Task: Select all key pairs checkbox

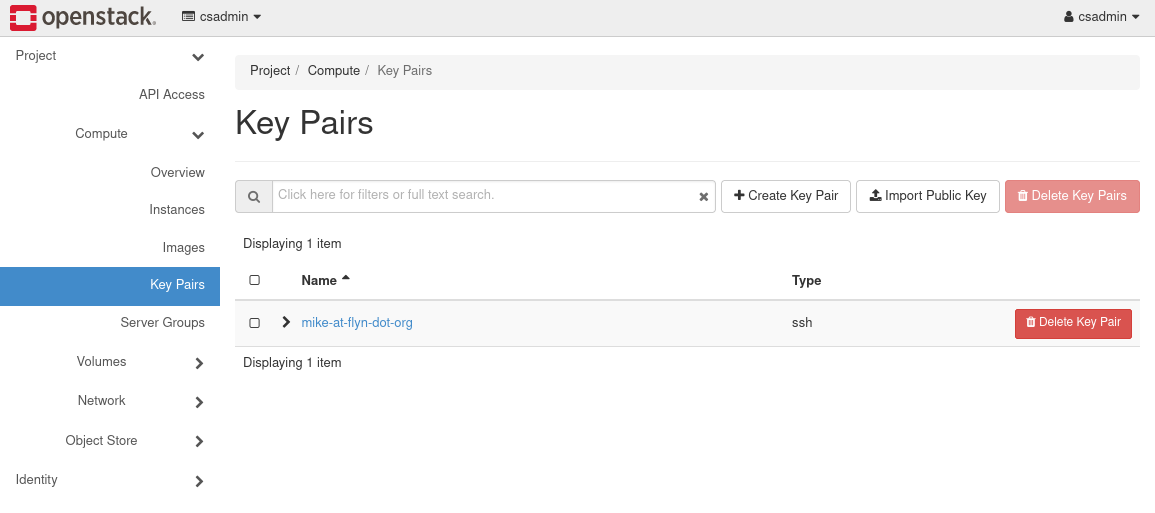Action: (254, 281)
